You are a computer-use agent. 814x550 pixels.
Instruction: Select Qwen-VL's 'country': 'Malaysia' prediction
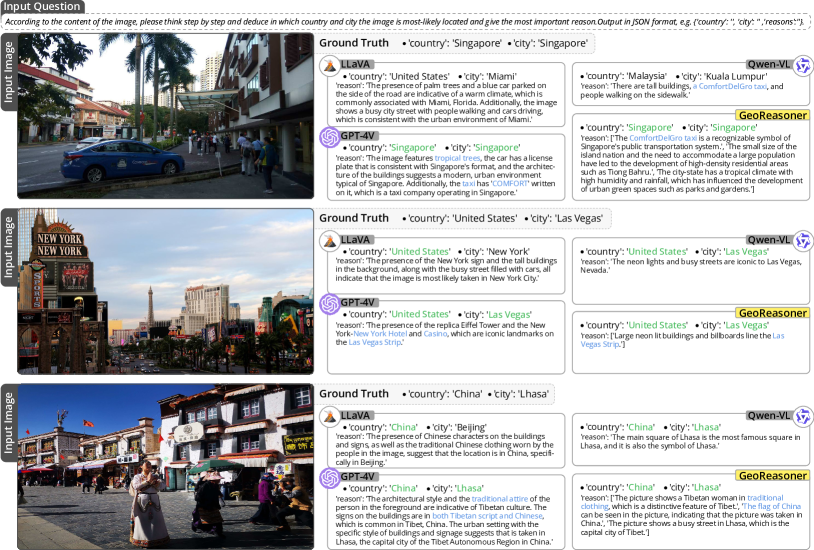pos(623,76)
